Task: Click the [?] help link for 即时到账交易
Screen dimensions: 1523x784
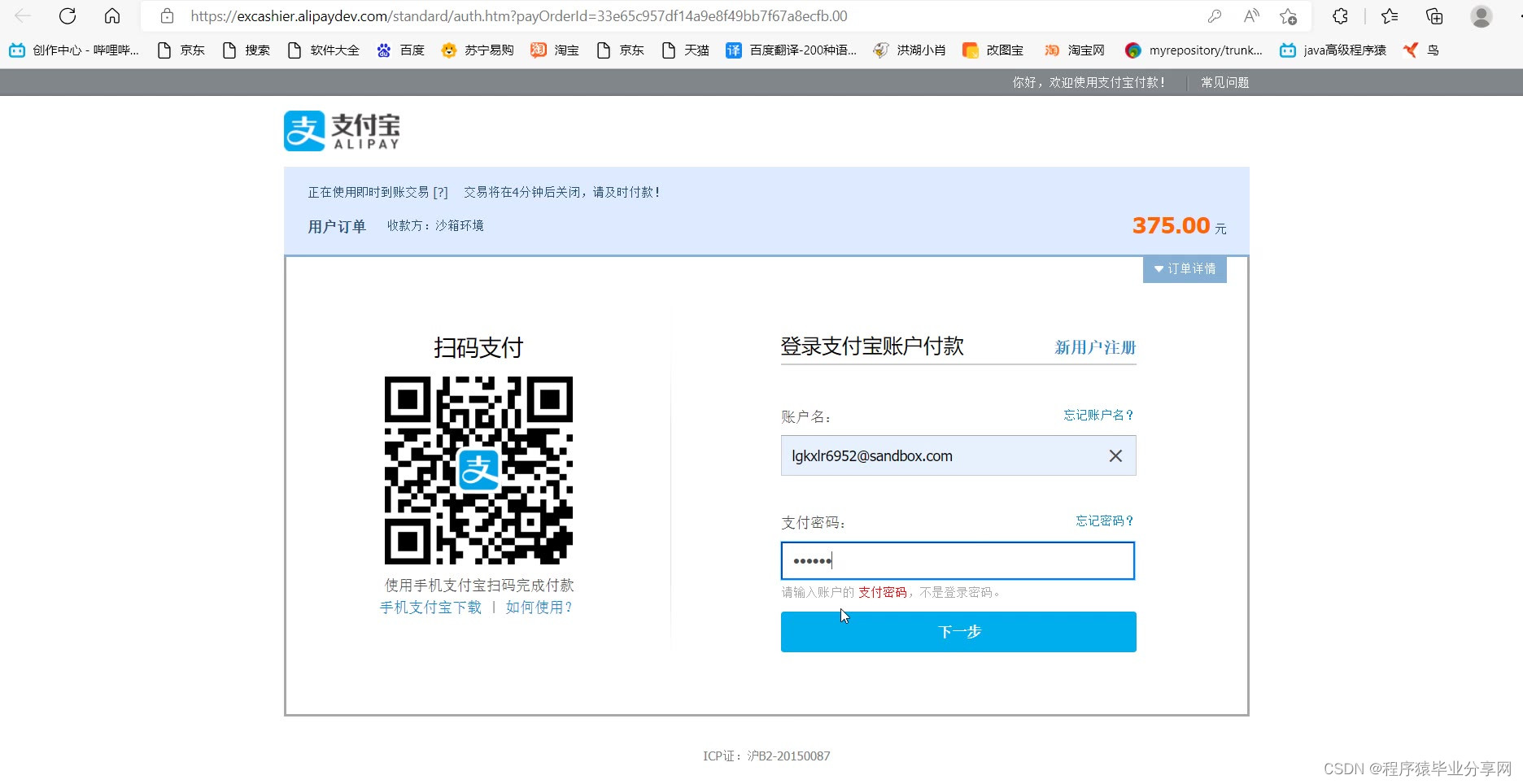Action: click(440, 192)
